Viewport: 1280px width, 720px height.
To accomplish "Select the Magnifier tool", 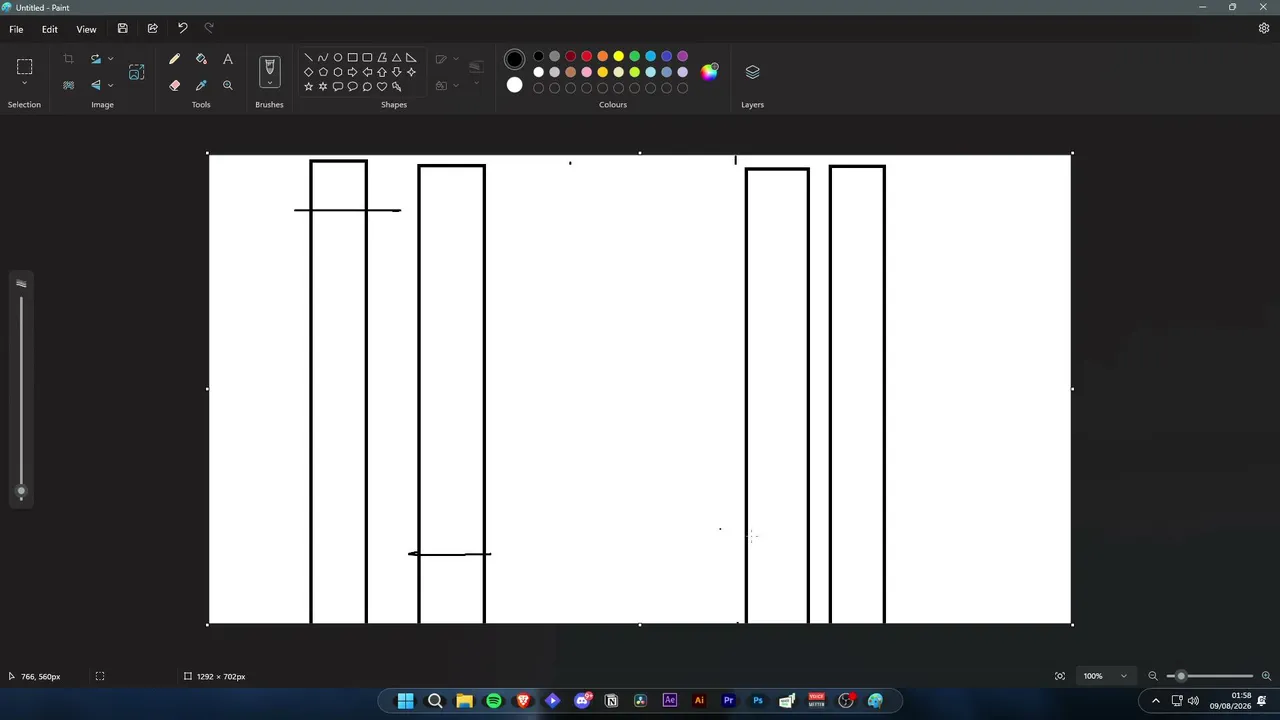I will (x=228, y=85).
